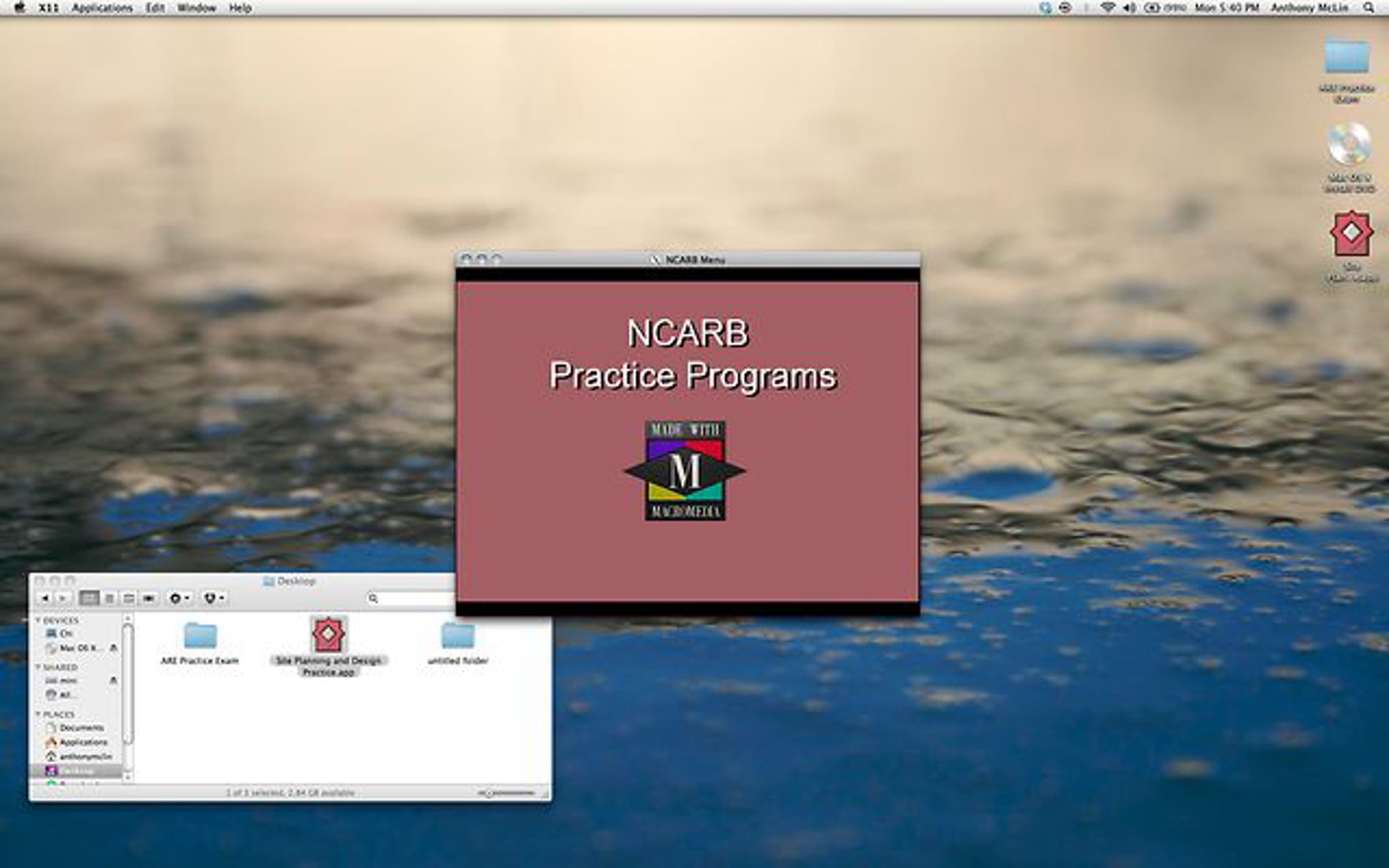Viewport: 1389px width, 868px height.
Task: Adjust the Finder icon size slider
Action: coord(490,793)
